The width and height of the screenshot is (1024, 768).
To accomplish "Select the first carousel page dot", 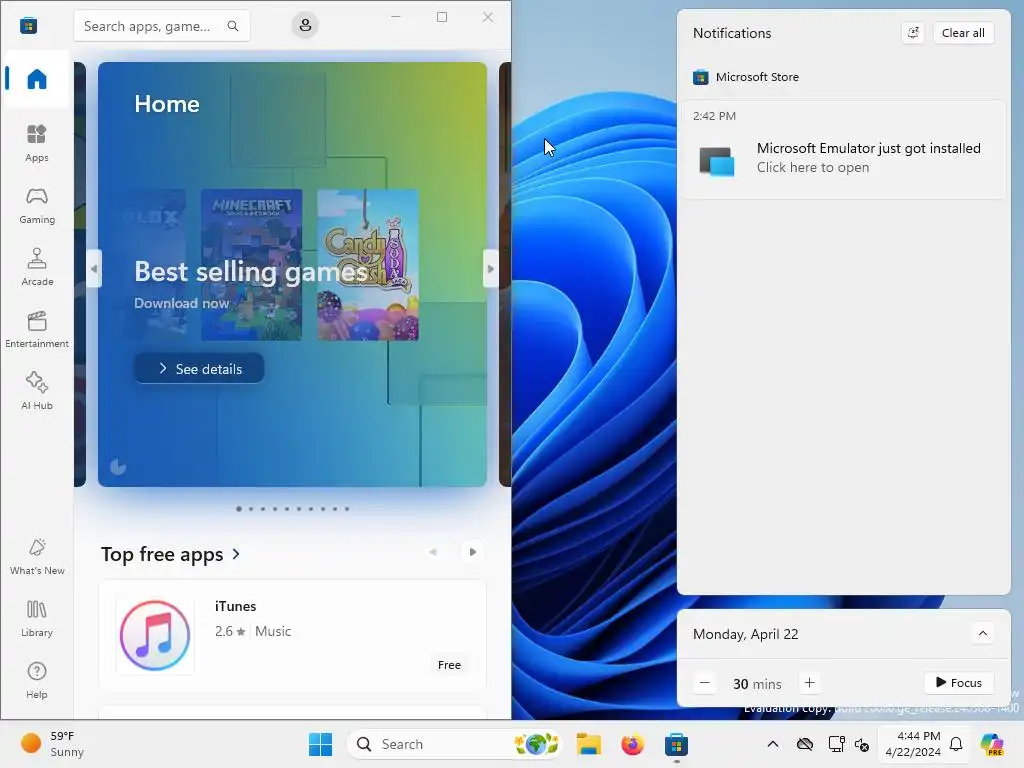I will [x=239, y=509].
